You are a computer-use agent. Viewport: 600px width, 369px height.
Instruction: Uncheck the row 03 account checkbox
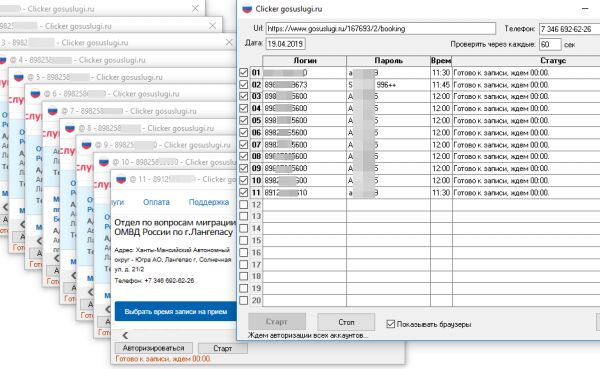243,96
